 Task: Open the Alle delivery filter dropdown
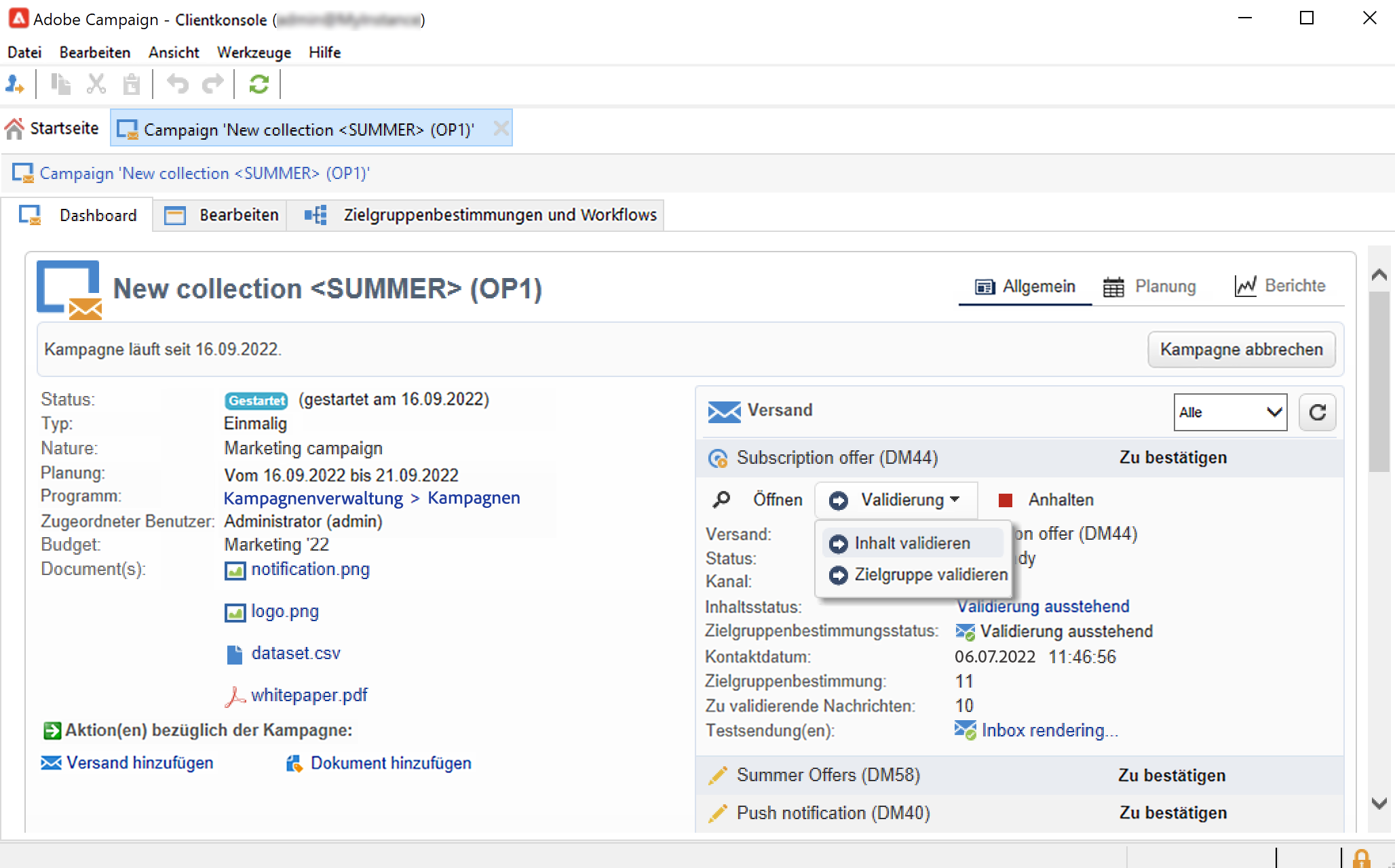(1229, 412)
